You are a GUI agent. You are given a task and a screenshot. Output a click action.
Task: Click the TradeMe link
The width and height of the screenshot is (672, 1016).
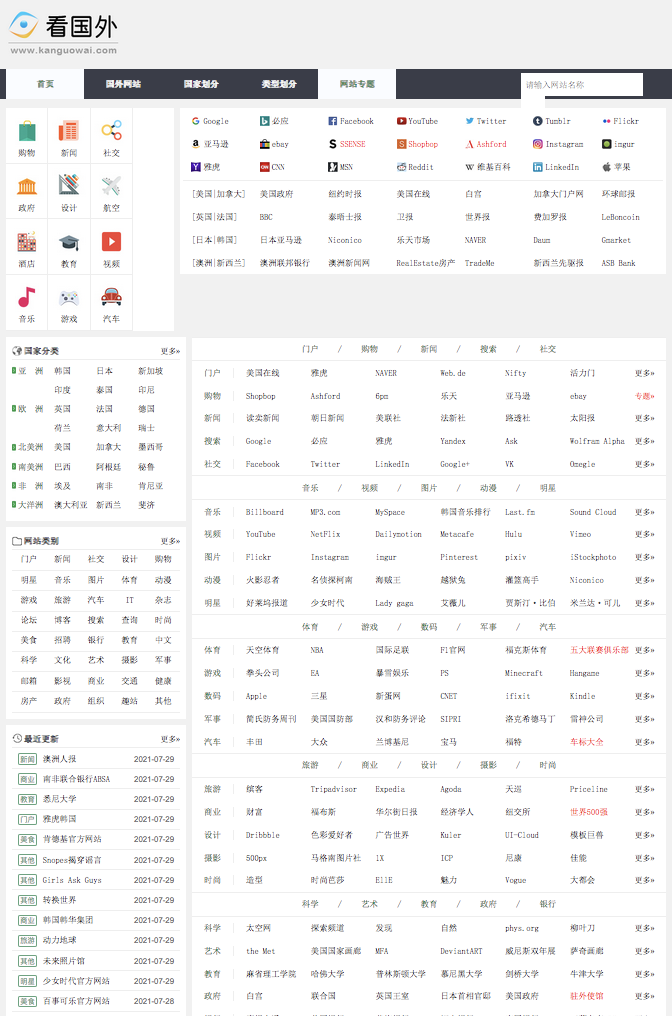point(480,263)
